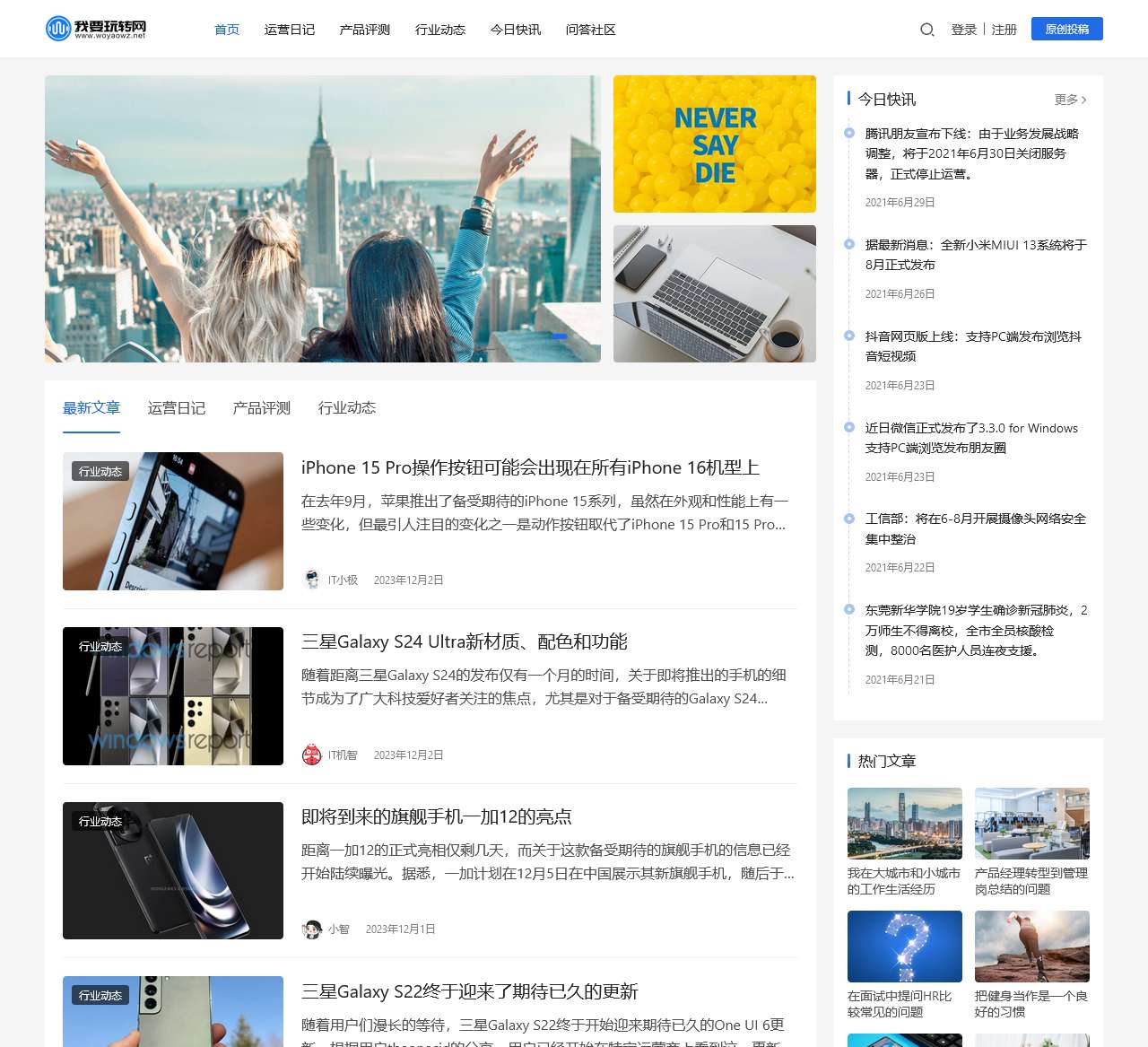Click IT小极 author avatar
Viewport: 1148px width, 1047px height.
311,580
